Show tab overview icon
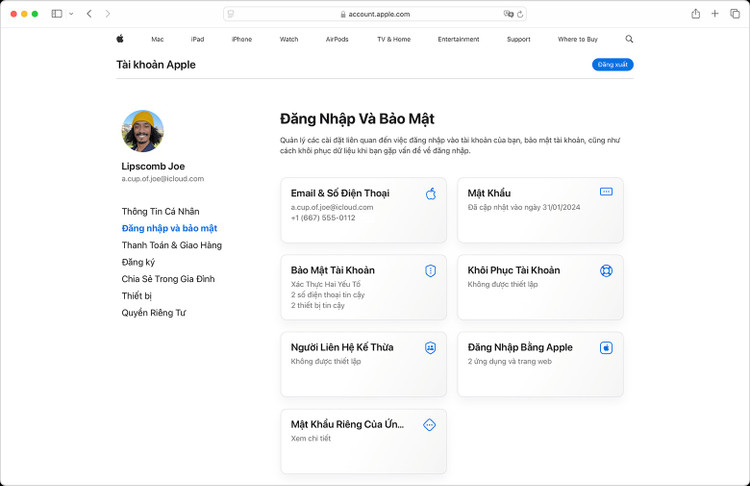This screenshot has width=750, height=486. (735, 14)
